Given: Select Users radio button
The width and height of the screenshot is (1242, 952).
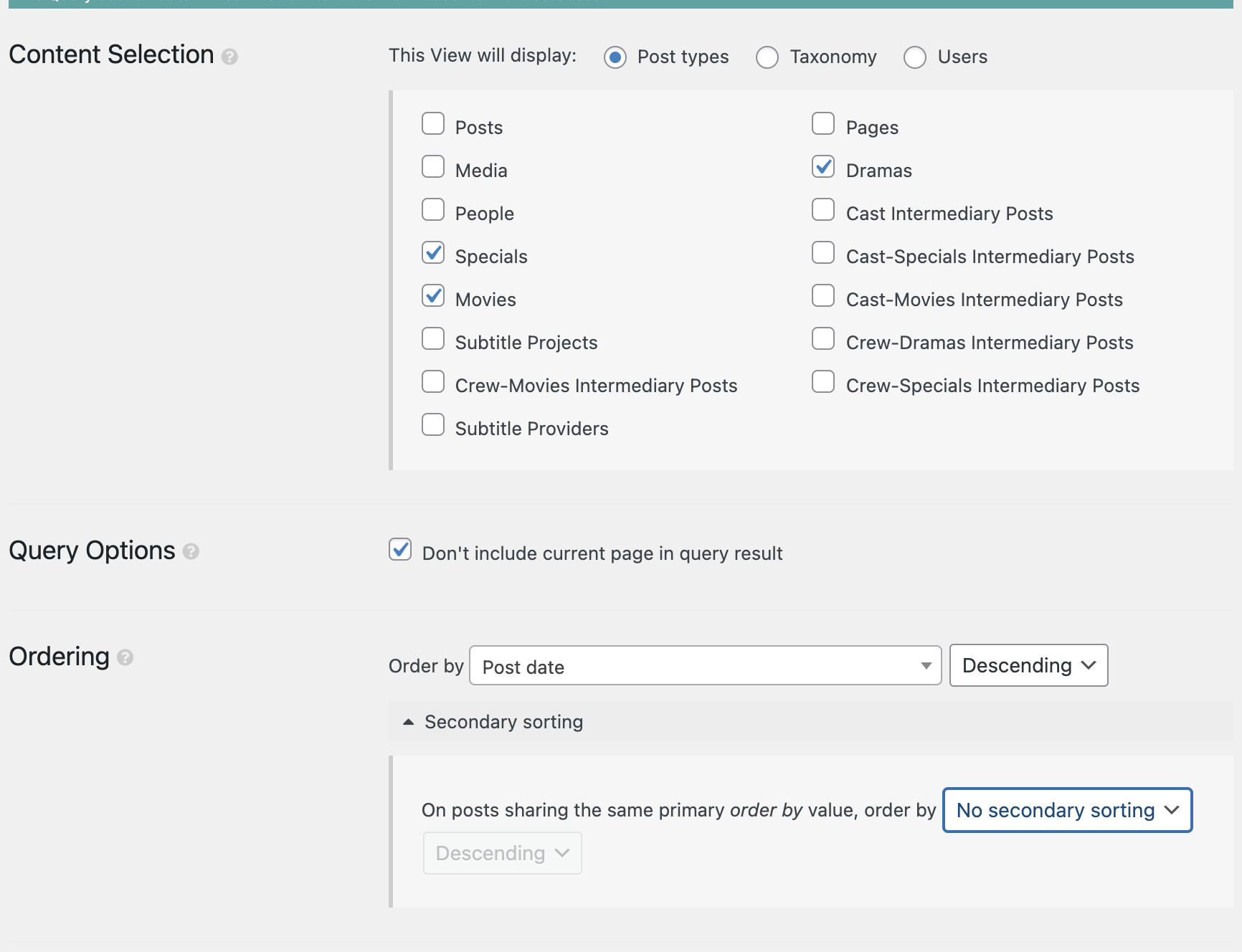Looking at the screenshot, I should (x=915, y=57).
